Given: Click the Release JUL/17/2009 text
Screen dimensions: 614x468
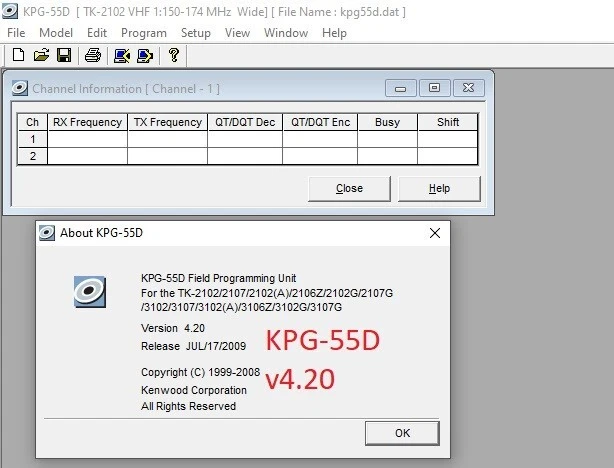Looking at the screenshot, I should pos(193,346).
